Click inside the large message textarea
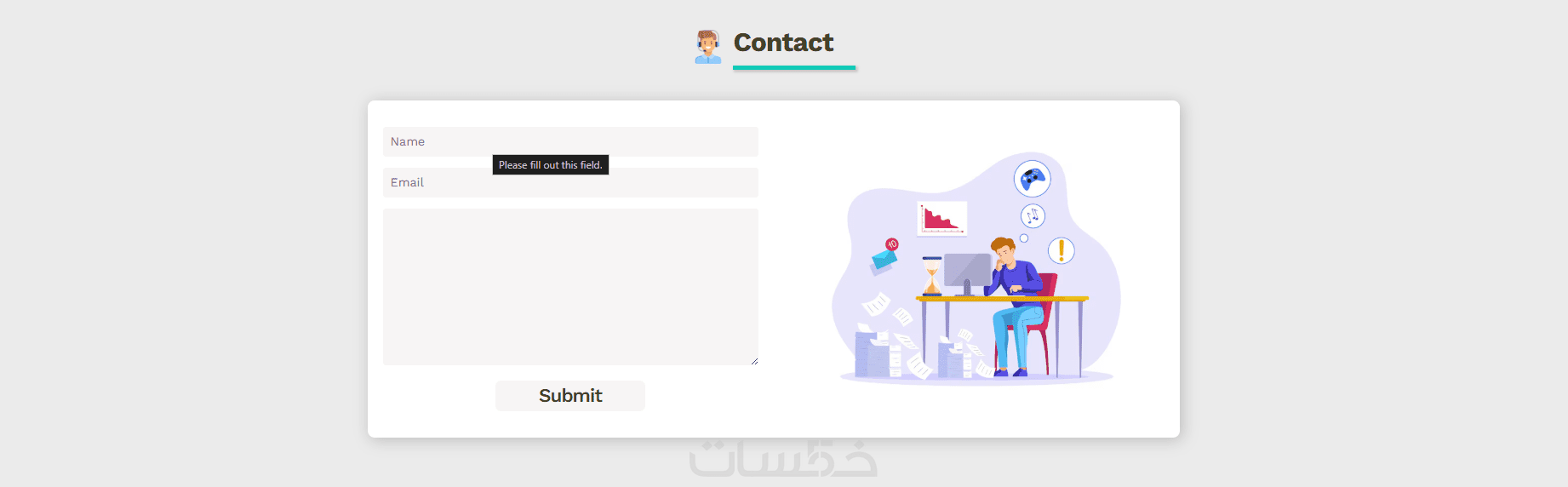1568x487 pixels. [x=570, y=287]
